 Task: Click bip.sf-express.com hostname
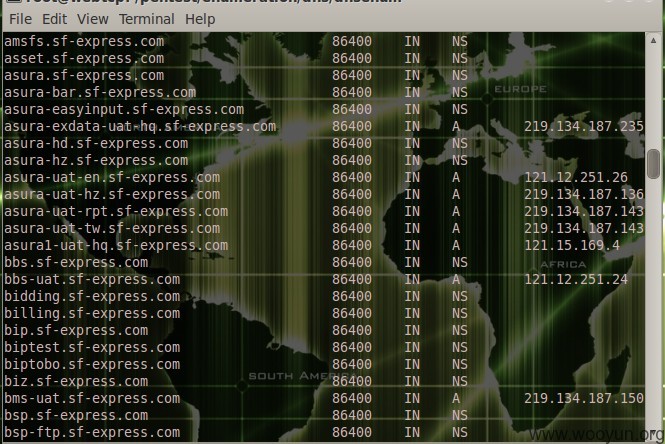pyautogui.click(x=76, y=330)
